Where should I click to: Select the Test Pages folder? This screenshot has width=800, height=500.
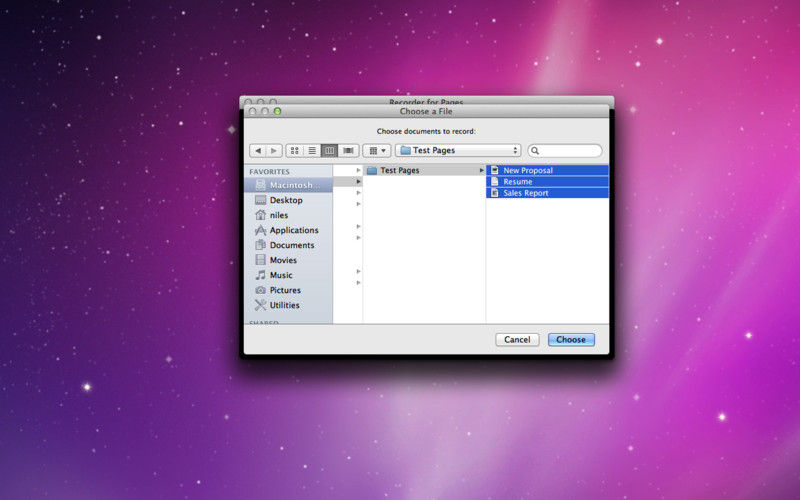(x=424, y=170)
